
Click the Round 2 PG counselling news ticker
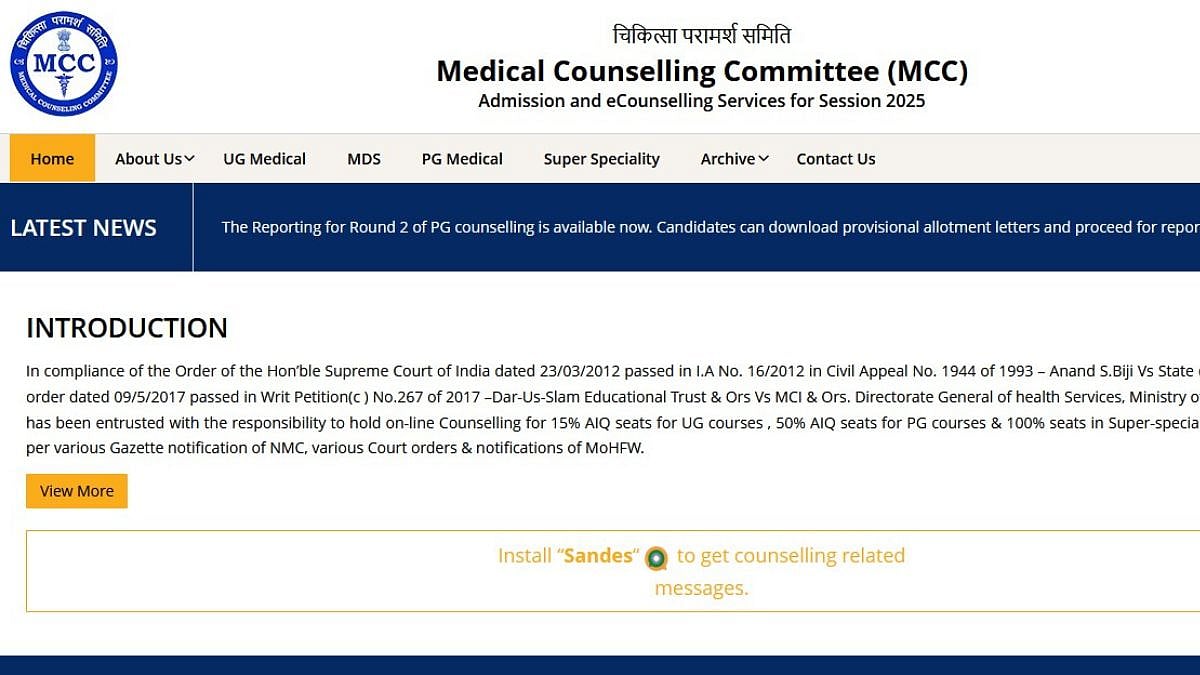[700, 227]
